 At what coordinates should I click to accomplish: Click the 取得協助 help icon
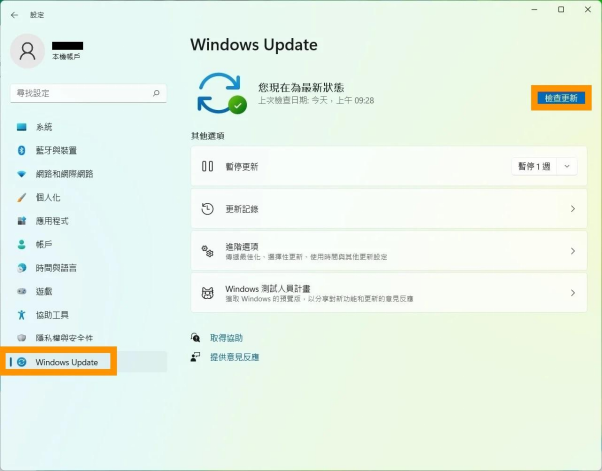195,337
